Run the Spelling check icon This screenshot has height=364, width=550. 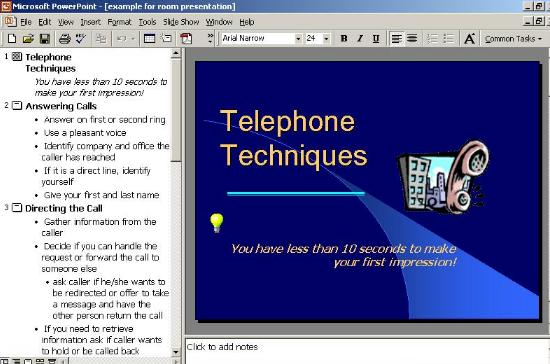(81, 39)
